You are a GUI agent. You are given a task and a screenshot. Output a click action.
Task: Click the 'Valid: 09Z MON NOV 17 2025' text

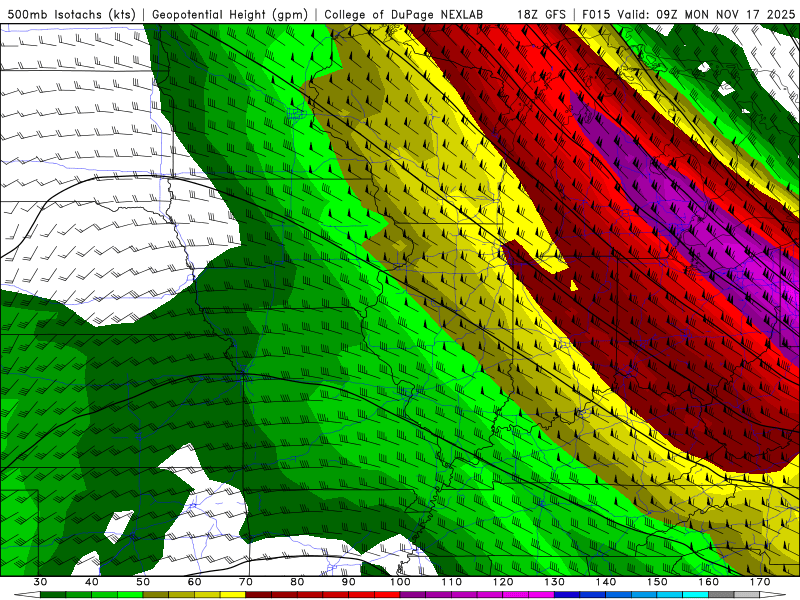(706, 14)
